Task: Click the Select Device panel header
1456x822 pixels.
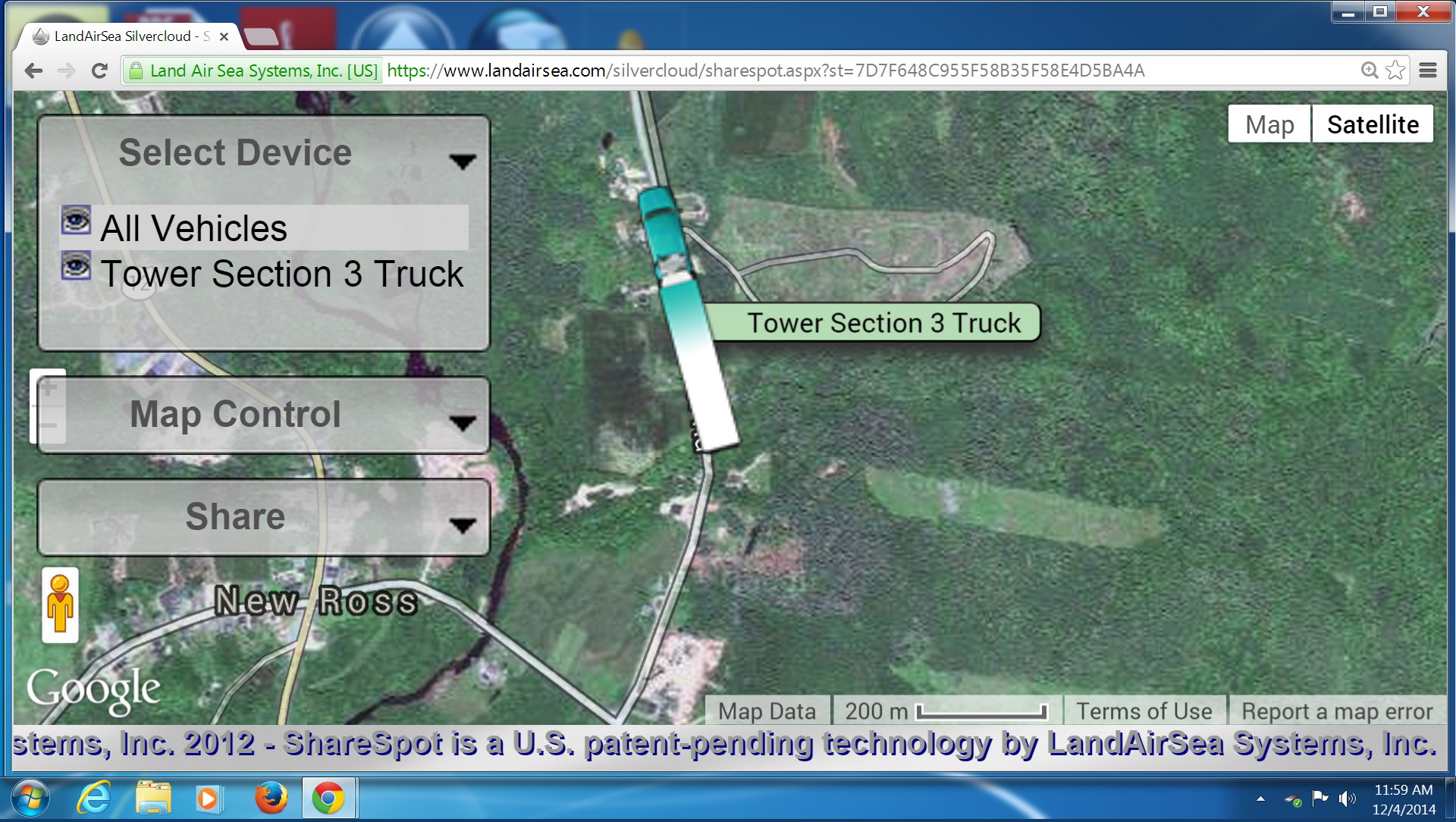Action: click(263, 153)
